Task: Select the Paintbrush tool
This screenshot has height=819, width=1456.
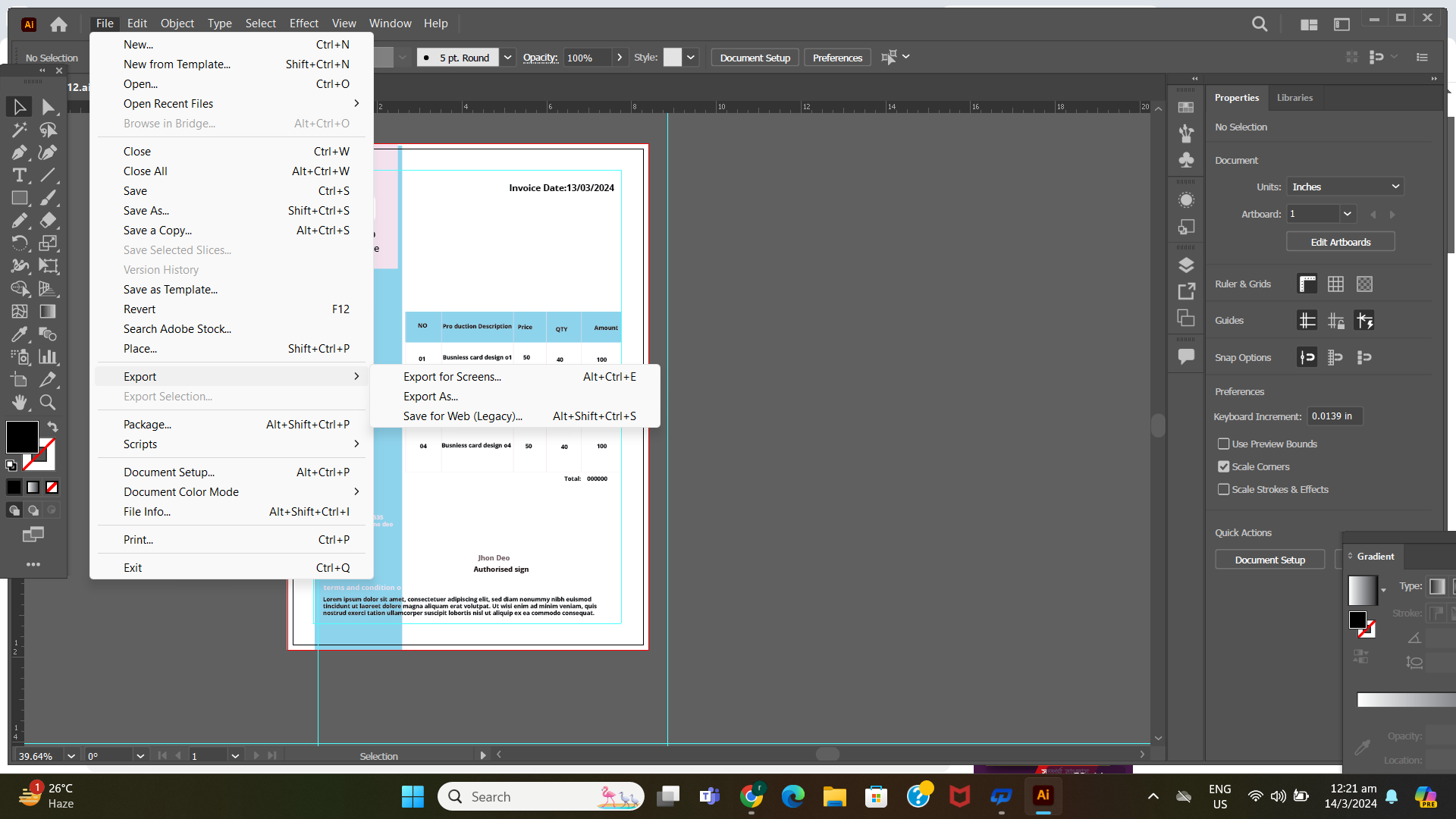Action: 48,198
